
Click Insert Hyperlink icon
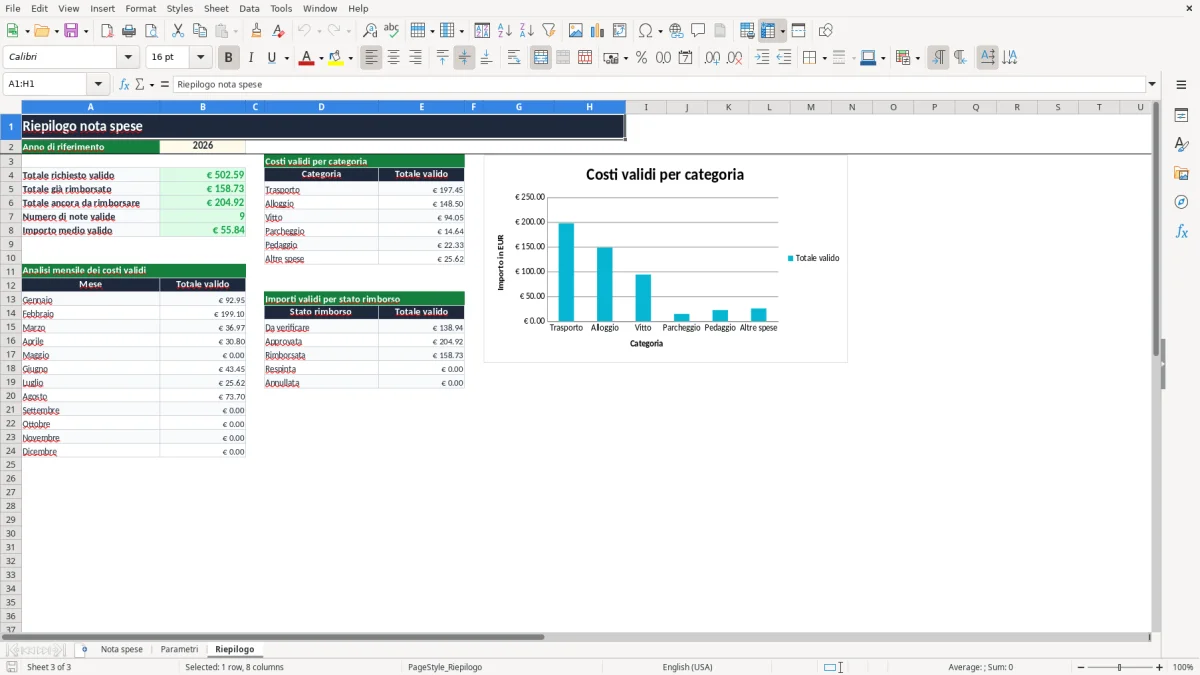pyautogui.click(x=676, y=31)
